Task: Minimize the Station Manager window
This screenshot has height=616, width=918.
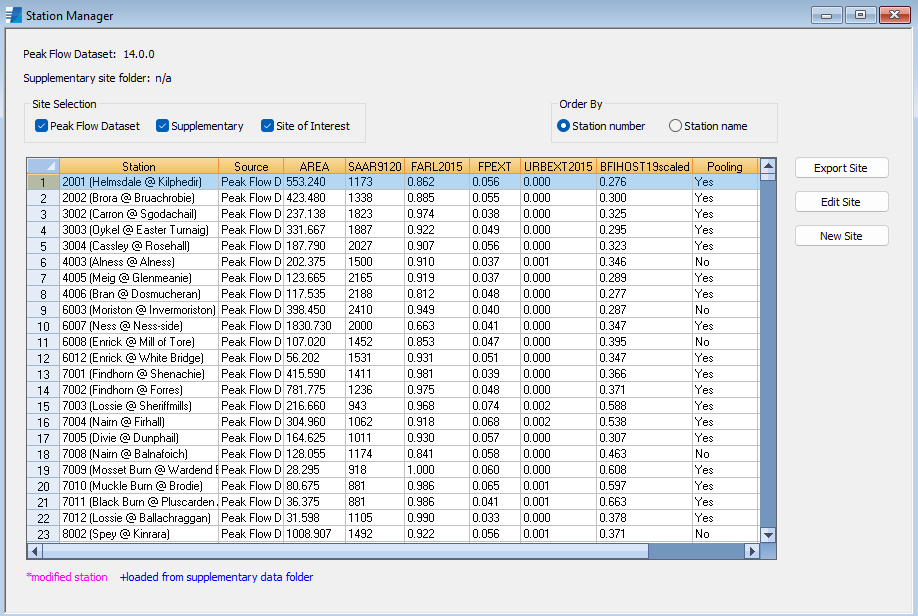Action: [827, 15]
